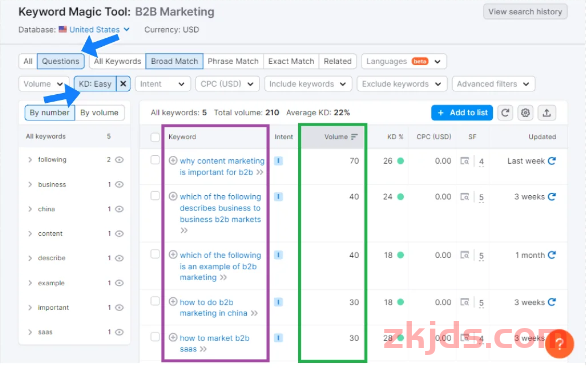Group keywords By number
This screenshot has height=368, width=586.
click(x=49, y=113)
